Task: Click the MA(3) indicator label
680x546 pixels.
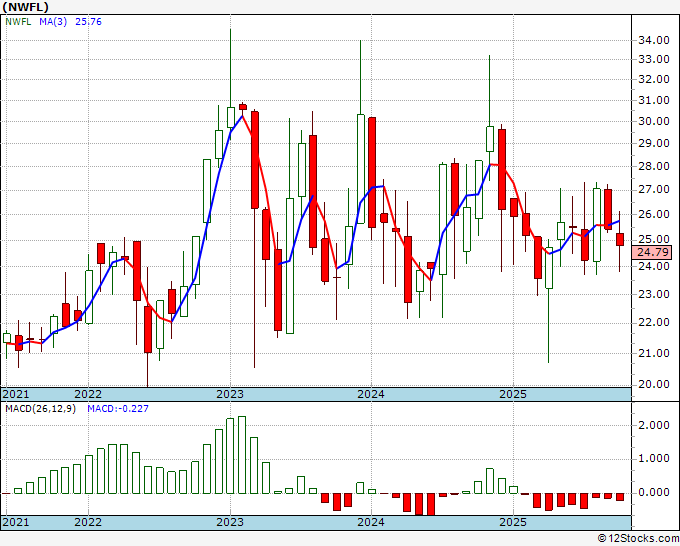Action: 53,22
